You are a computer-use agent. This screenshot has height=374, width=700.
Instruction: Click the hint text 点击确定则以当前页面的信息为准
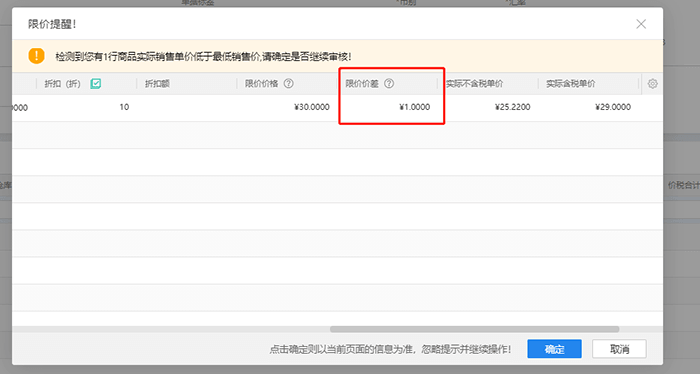pyautogui.click(x=390, y=349)
